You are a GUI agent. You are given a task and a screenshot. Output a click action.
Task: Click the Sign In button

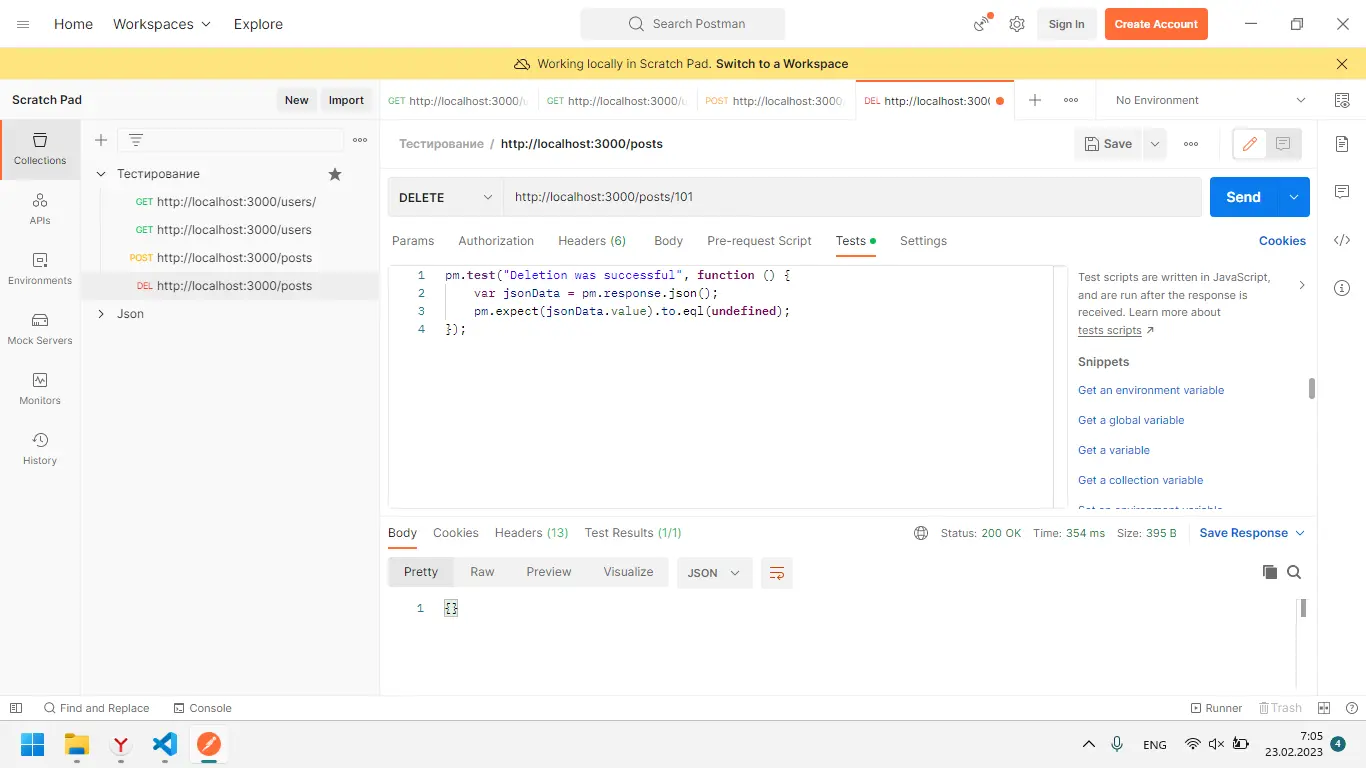(1066, 24)
